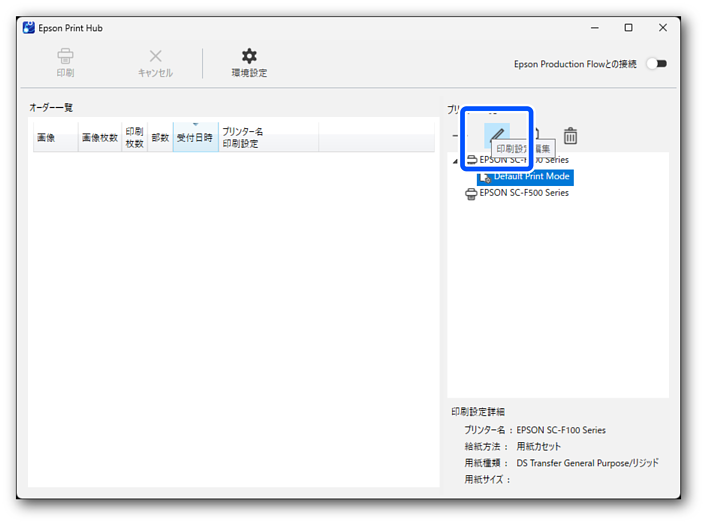Toggle the Epson Production Flow connection switch
Screen dimensions: 705x524
pyautogui.click(x=656, y=64)
